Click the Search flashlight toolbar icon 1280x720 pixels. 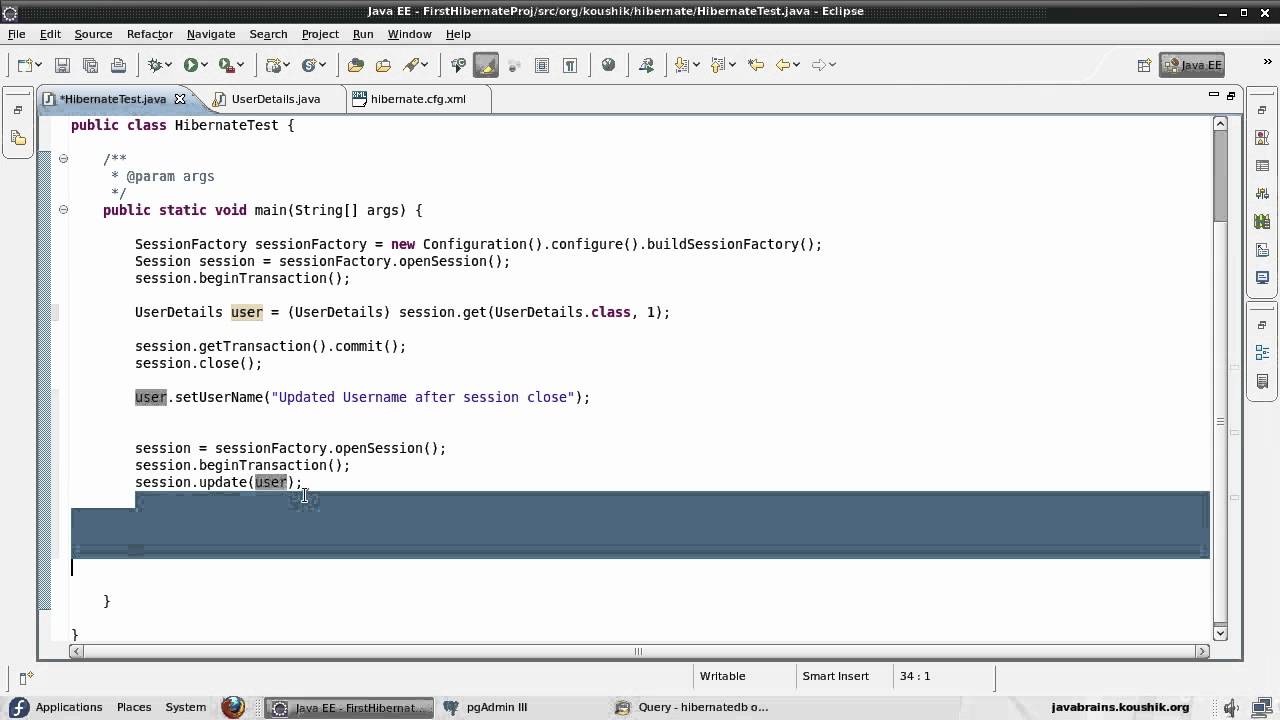coord(411,65)
